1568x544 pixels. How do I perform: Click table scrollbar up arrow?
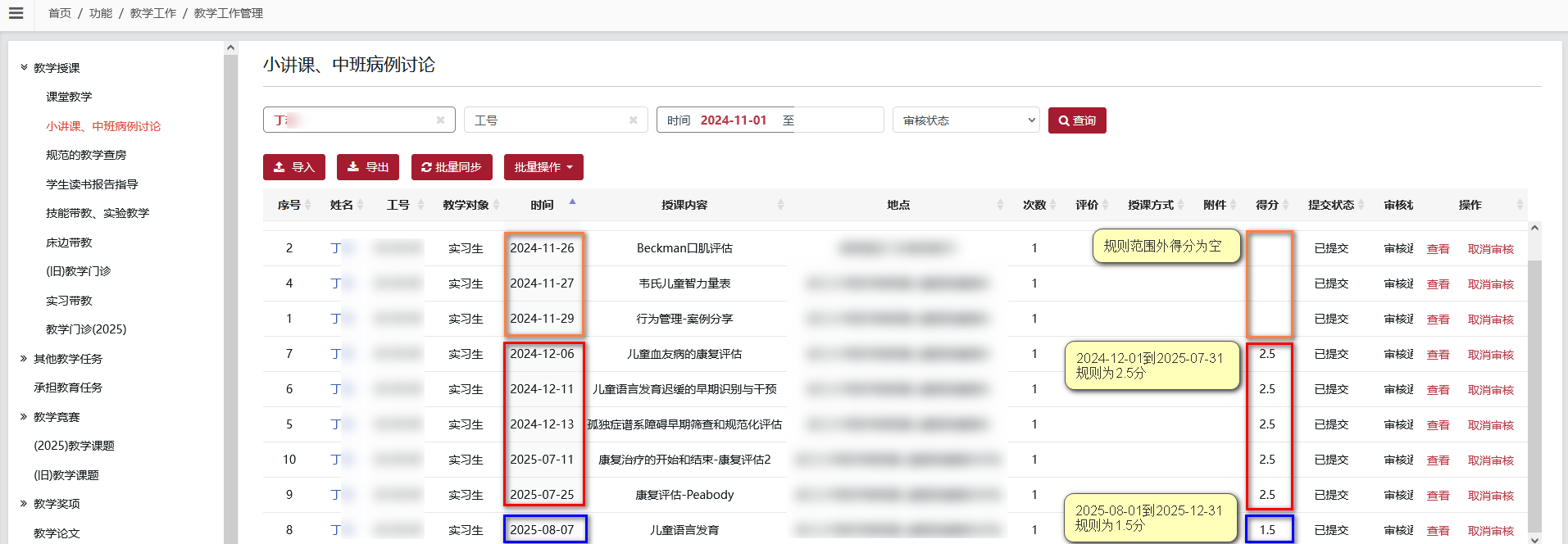pos(1535,228)
